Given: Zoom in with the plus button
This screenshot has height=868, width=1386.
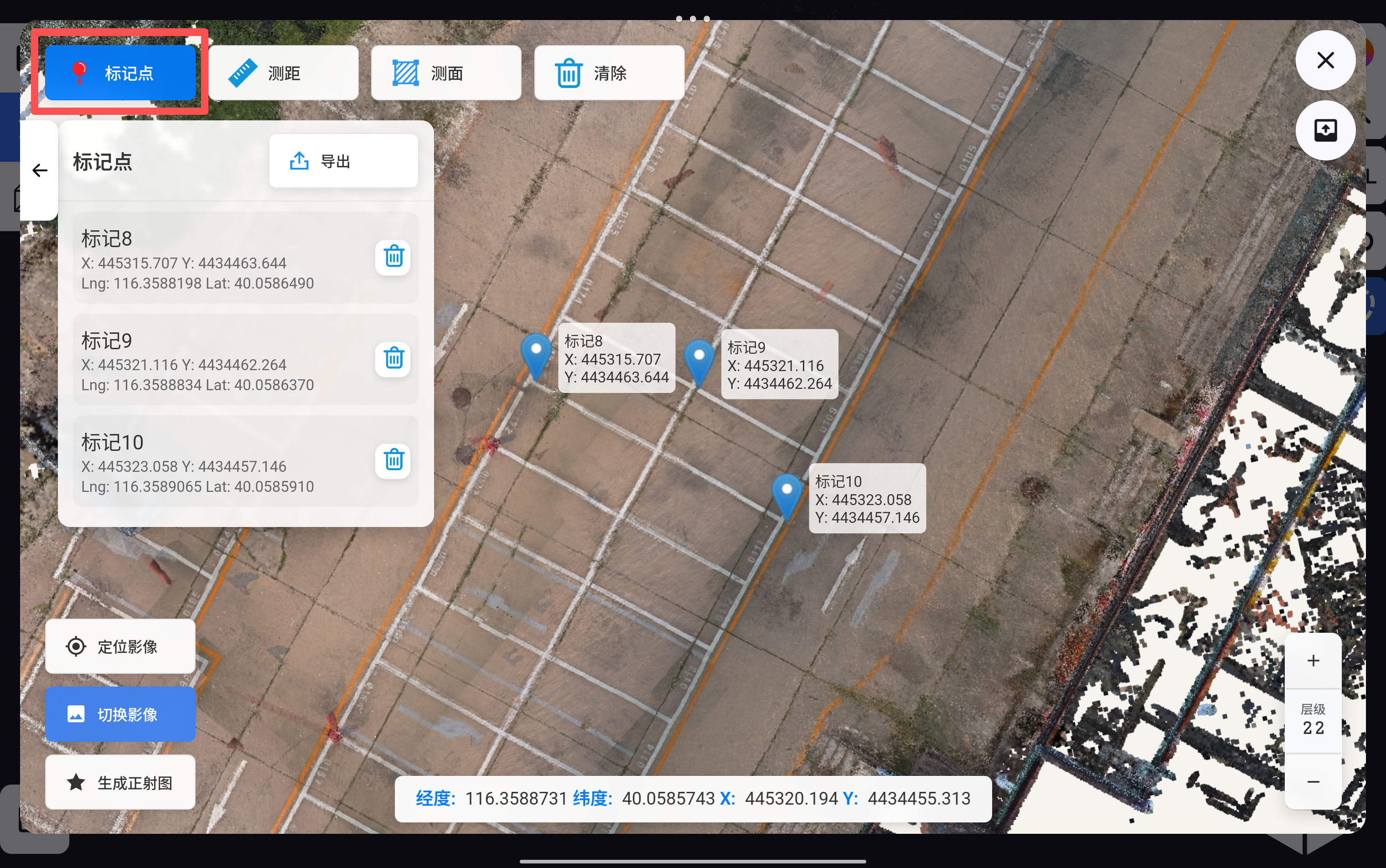Looking at the screenshot, I should pyautogui.click(x=1313, y=661).
